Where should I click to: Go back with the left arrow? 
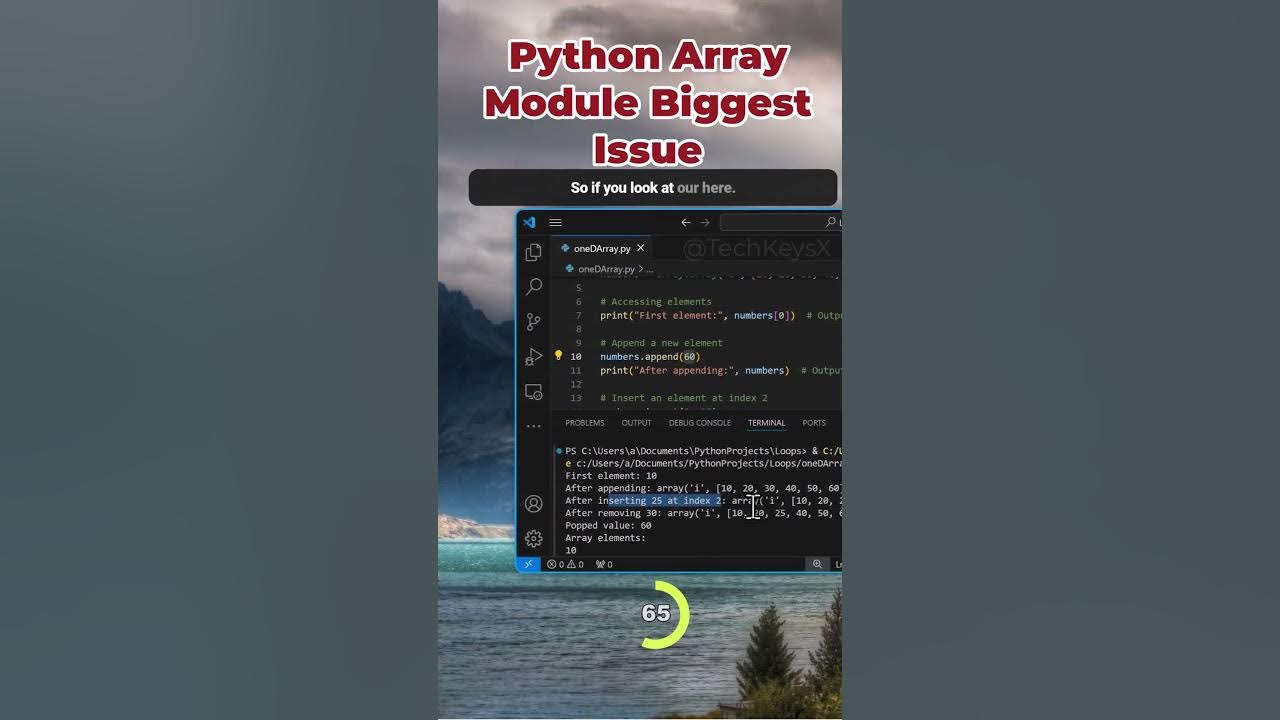(686, 222)
